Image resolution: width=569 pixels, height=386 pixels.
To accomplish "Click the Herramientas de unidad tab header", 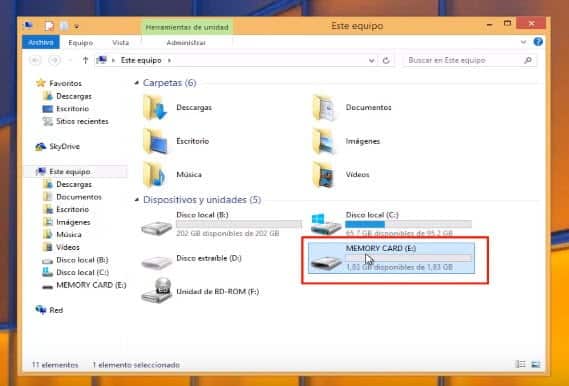I will point(187,27).
